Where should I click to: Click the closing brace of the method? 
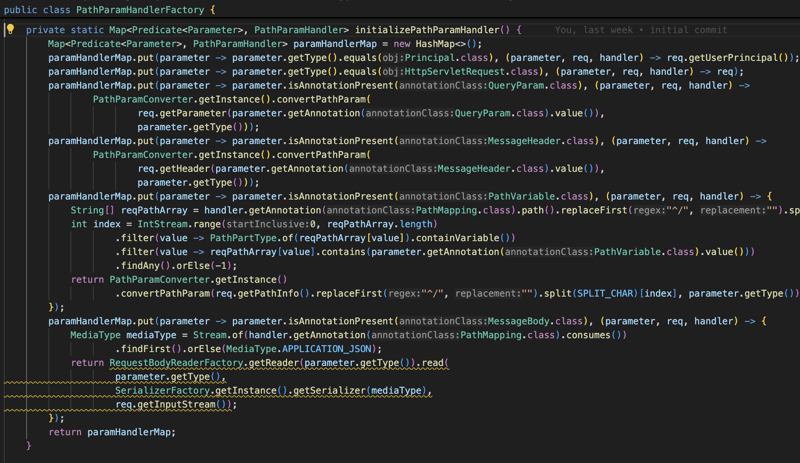point(29,446)
